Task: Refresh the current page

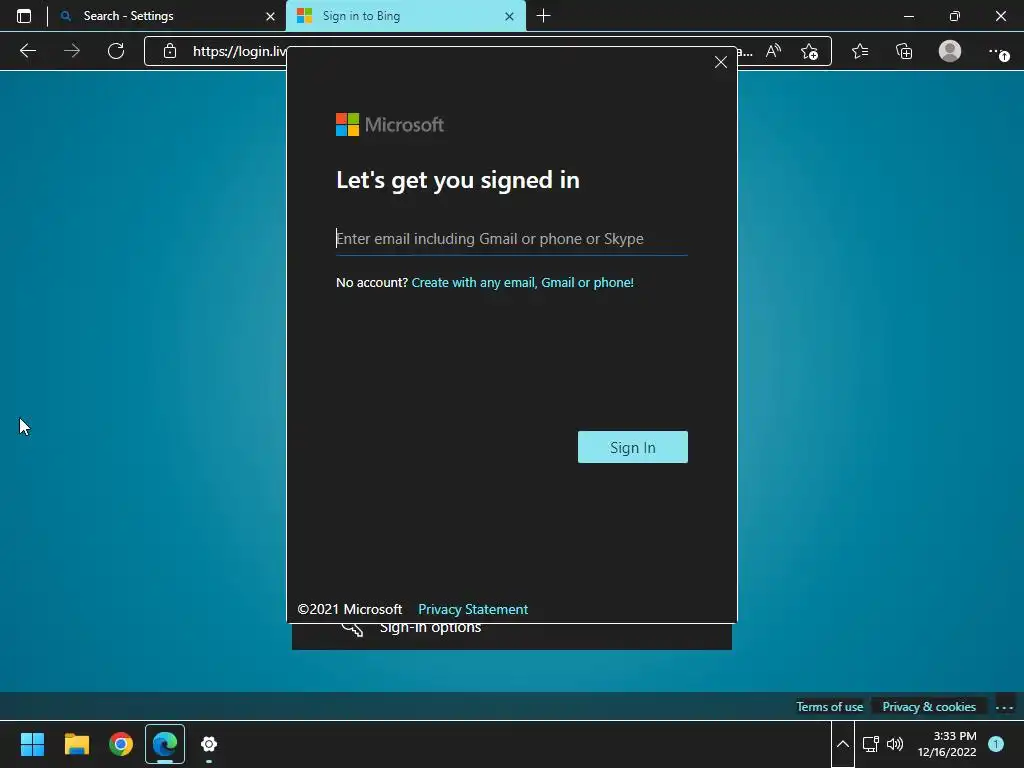Action: click(116, 51)
